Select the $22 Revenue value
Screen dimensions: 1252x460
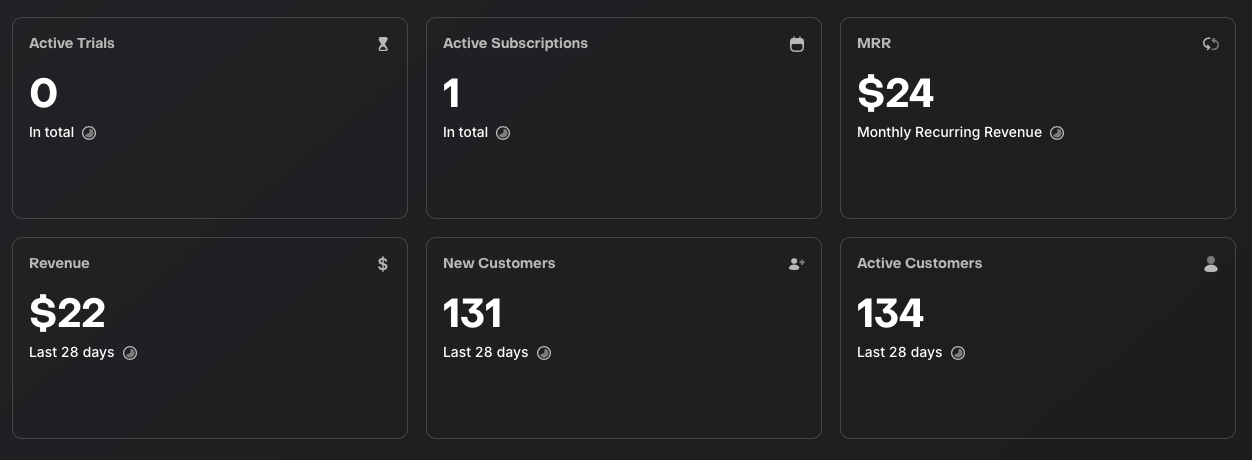67,314
